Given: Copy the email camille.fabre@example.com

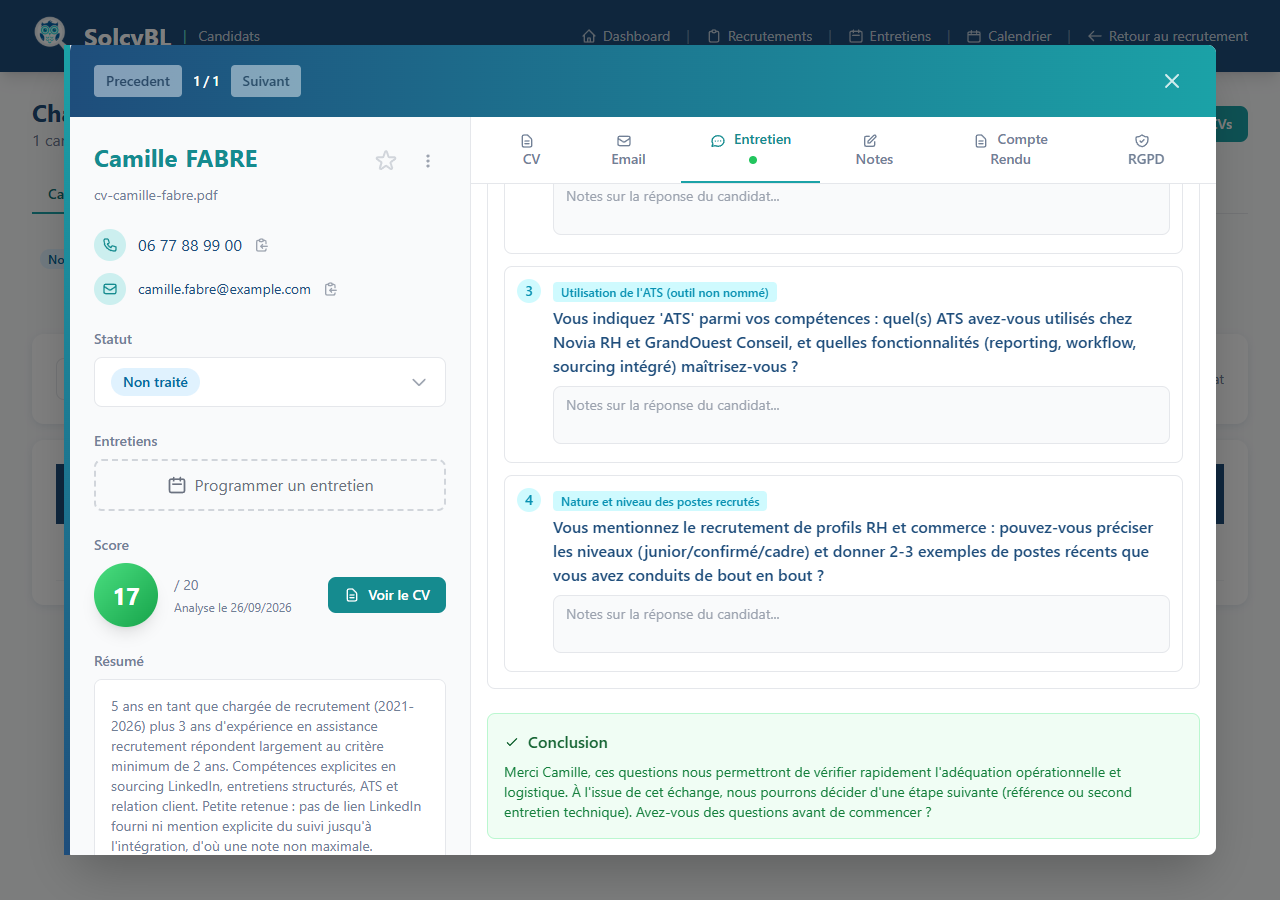Looking at the screenshot, I should [x=331, y=289].
